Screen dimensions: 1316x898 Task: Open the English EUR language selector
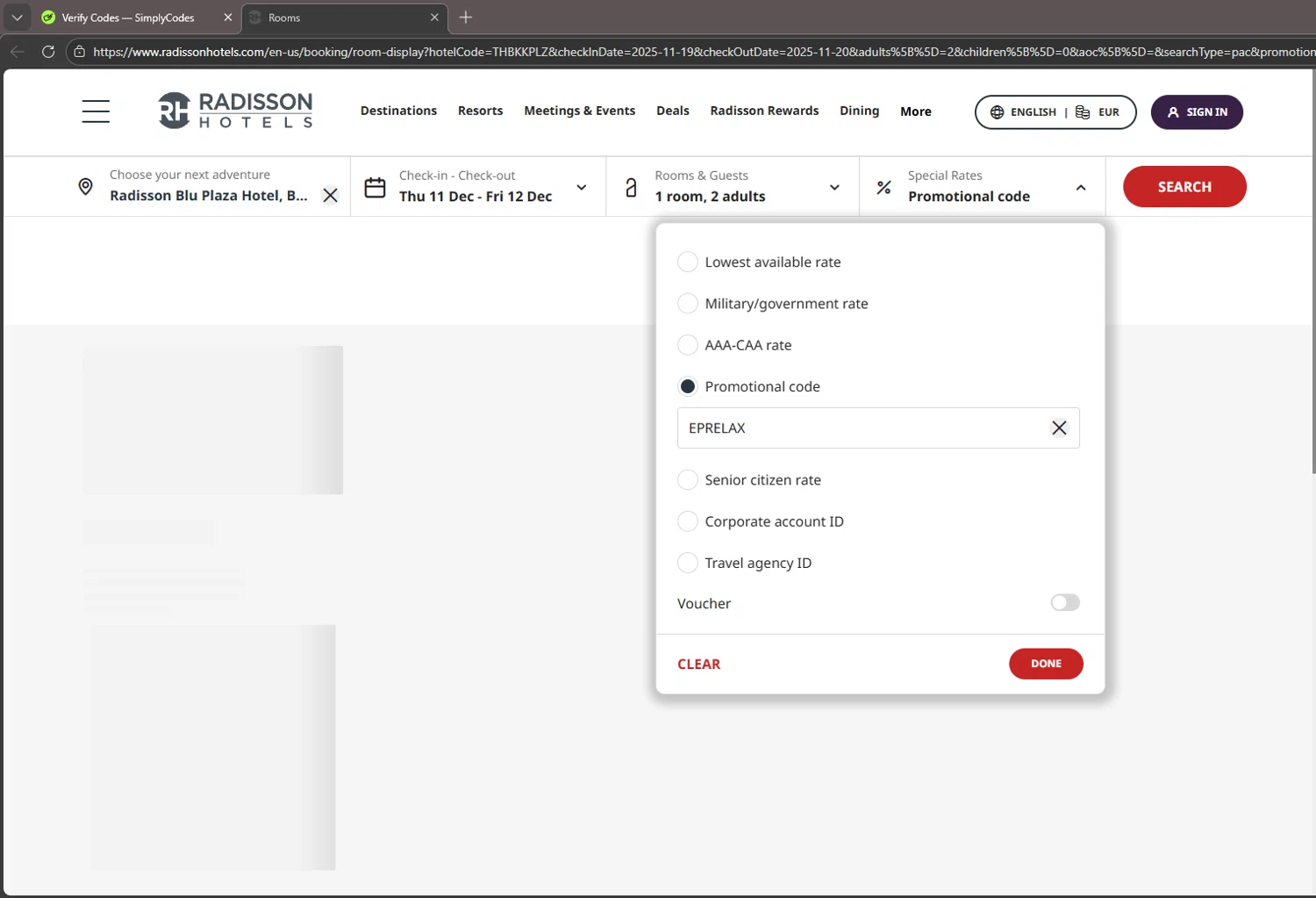[1055, 112]
